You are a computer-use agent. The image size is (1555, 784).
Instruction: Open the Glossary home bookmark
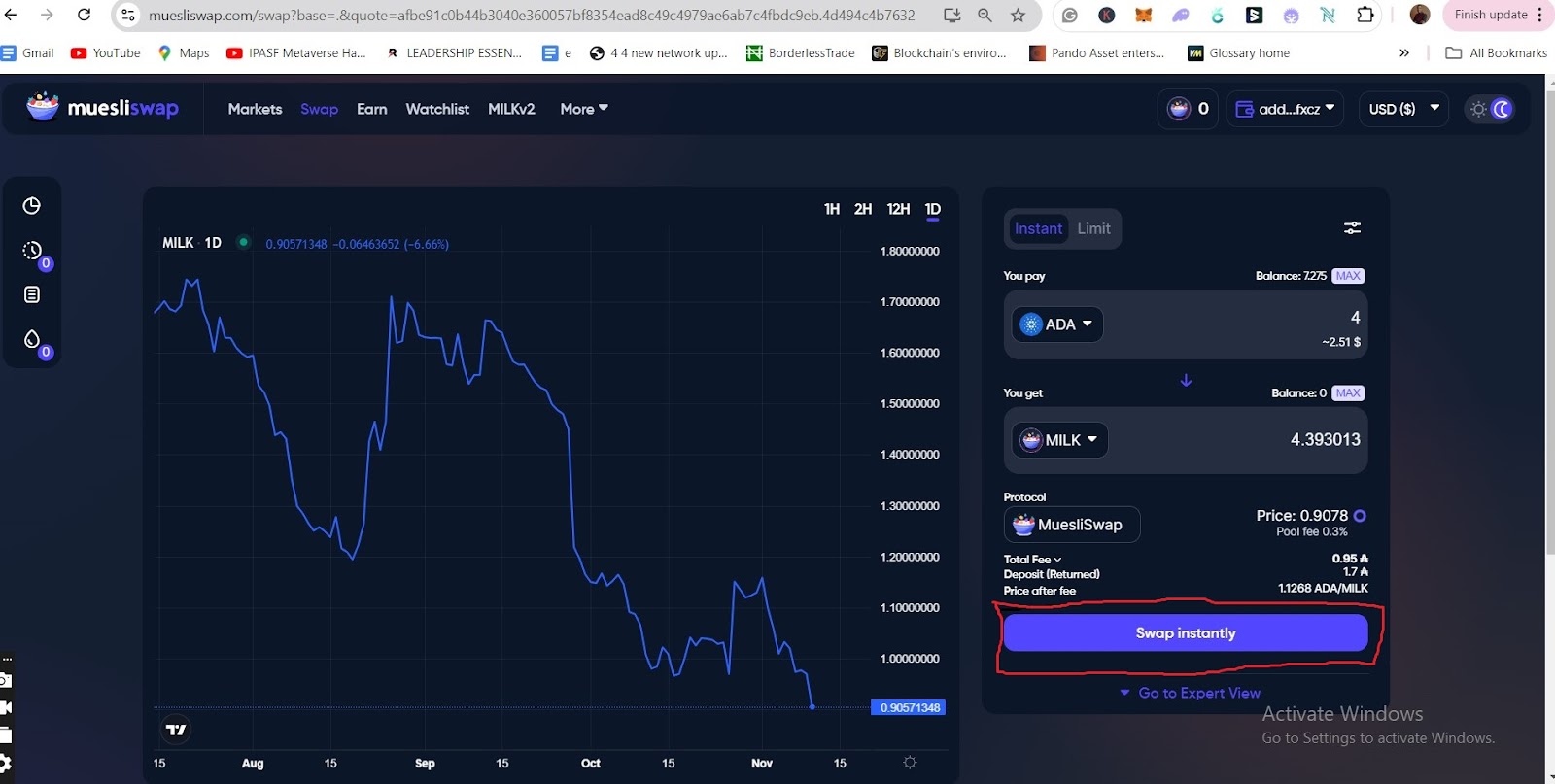1239,53
